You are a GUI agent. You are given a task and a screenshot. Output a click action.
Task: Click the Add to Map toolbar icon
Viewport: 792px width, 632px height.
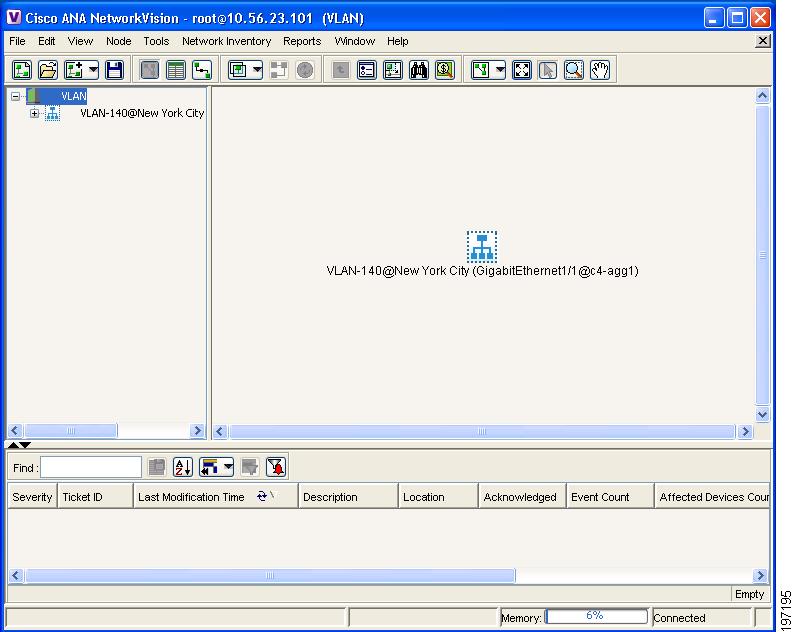click(x=74, y=70)
